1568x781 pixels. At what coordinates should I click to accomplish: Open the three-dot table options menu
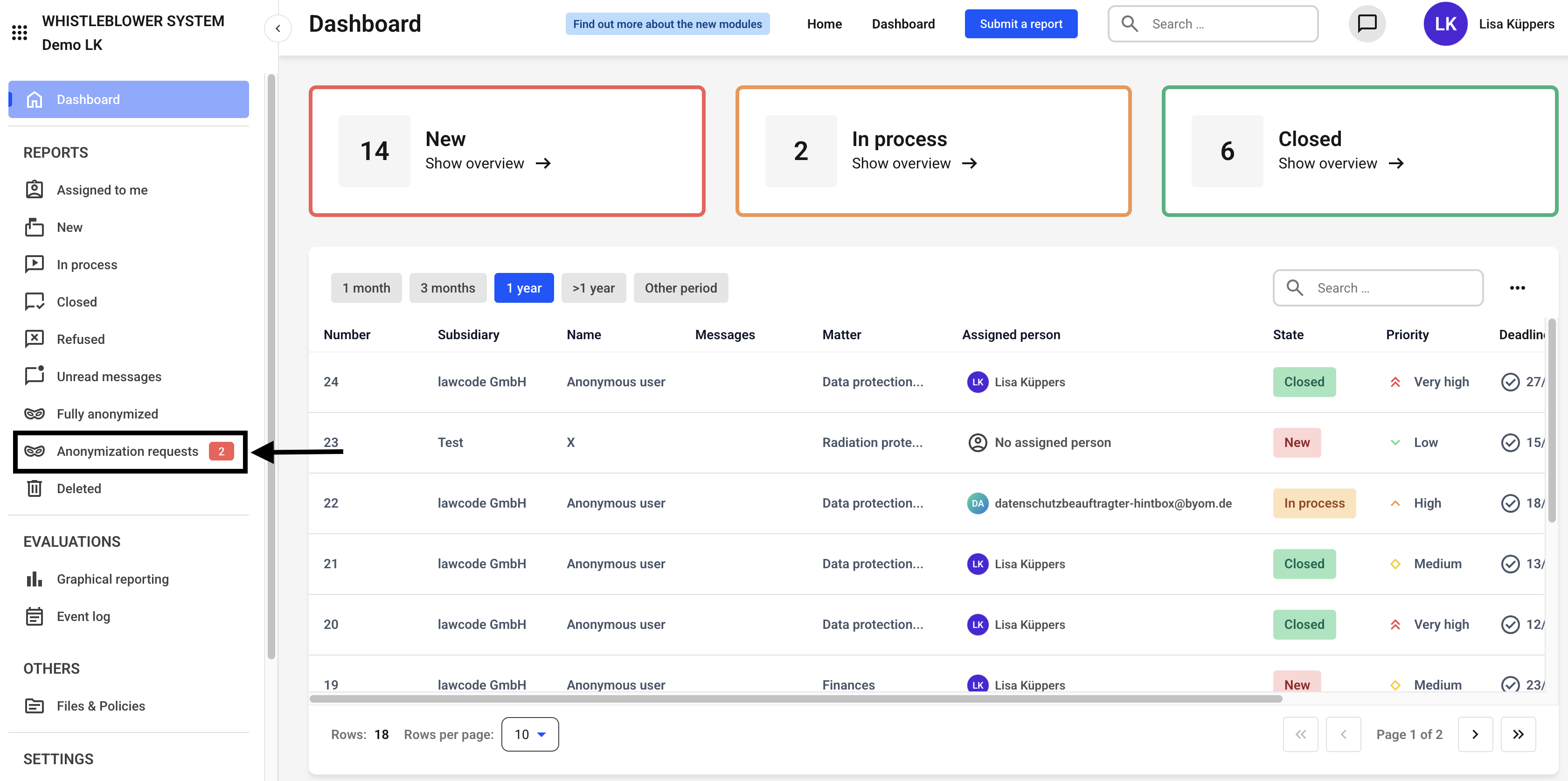tap(1517, 287)
